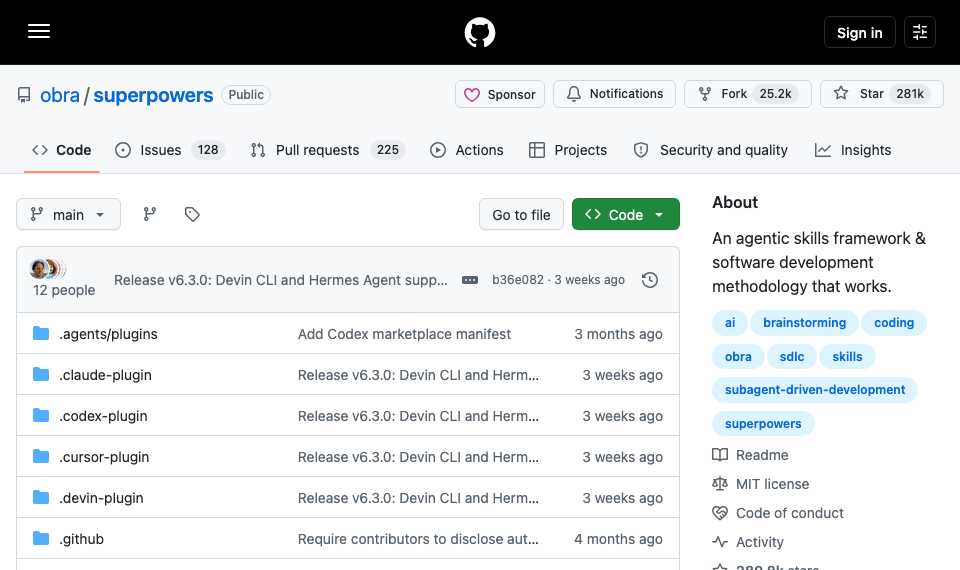This screenshot has width=960, height=570.
Task: Switch to the Code tab
Action: (61, 150)
